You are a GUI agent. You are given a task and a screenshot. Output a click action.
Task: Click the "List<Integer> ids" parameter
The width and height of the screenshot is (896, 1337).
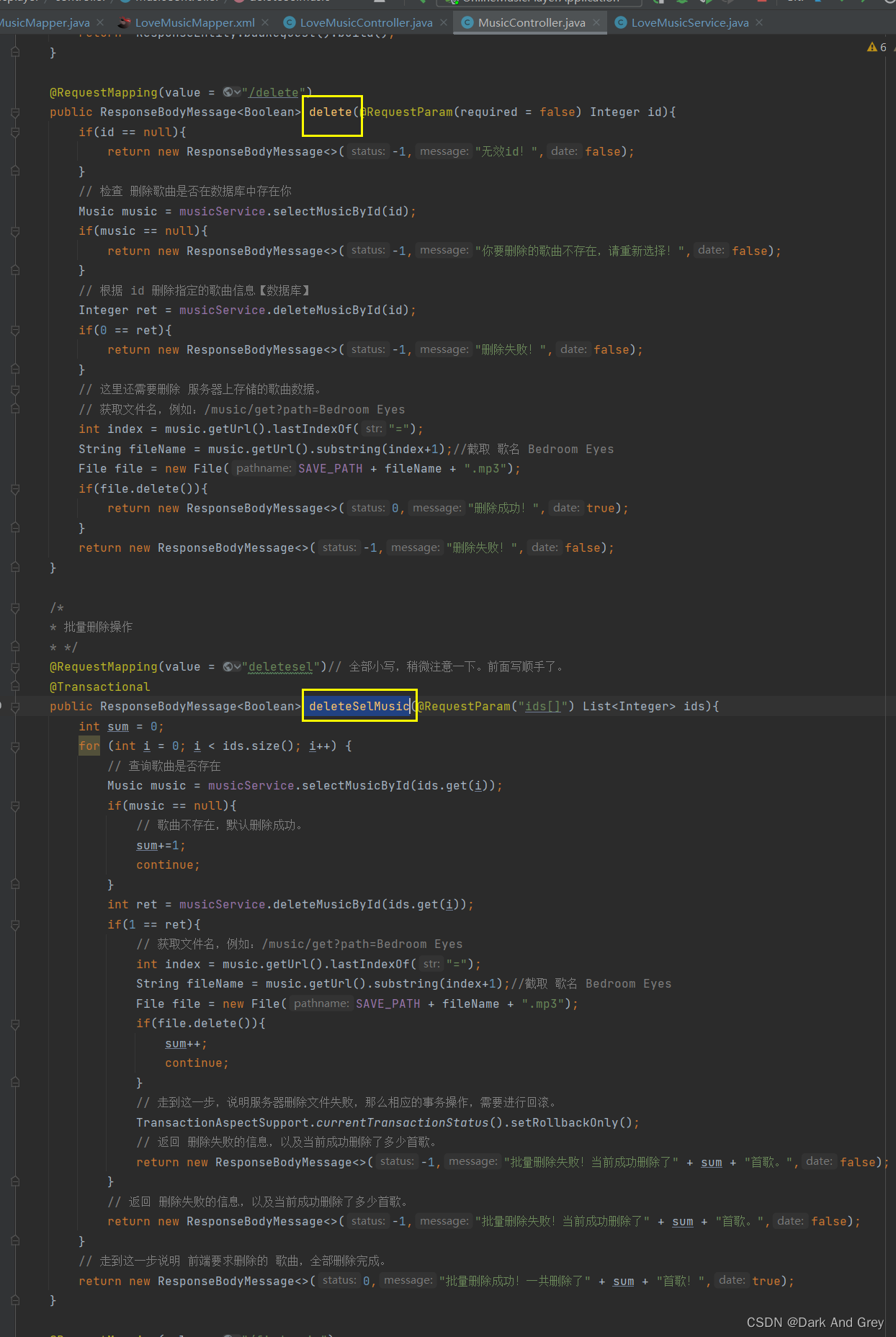click(643, 707)
